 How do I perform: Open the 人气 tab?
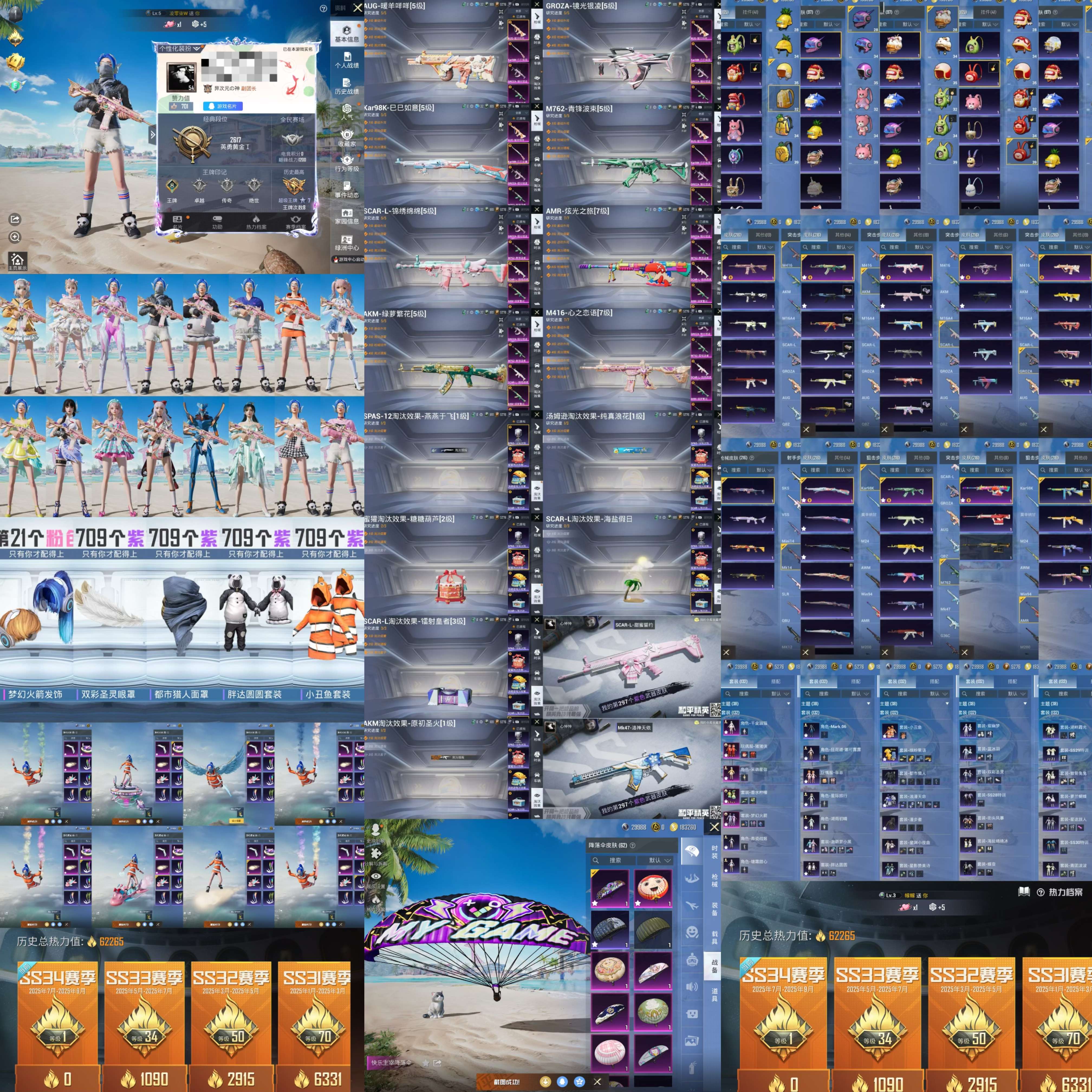pyautogui.click(x=347, y=112)
